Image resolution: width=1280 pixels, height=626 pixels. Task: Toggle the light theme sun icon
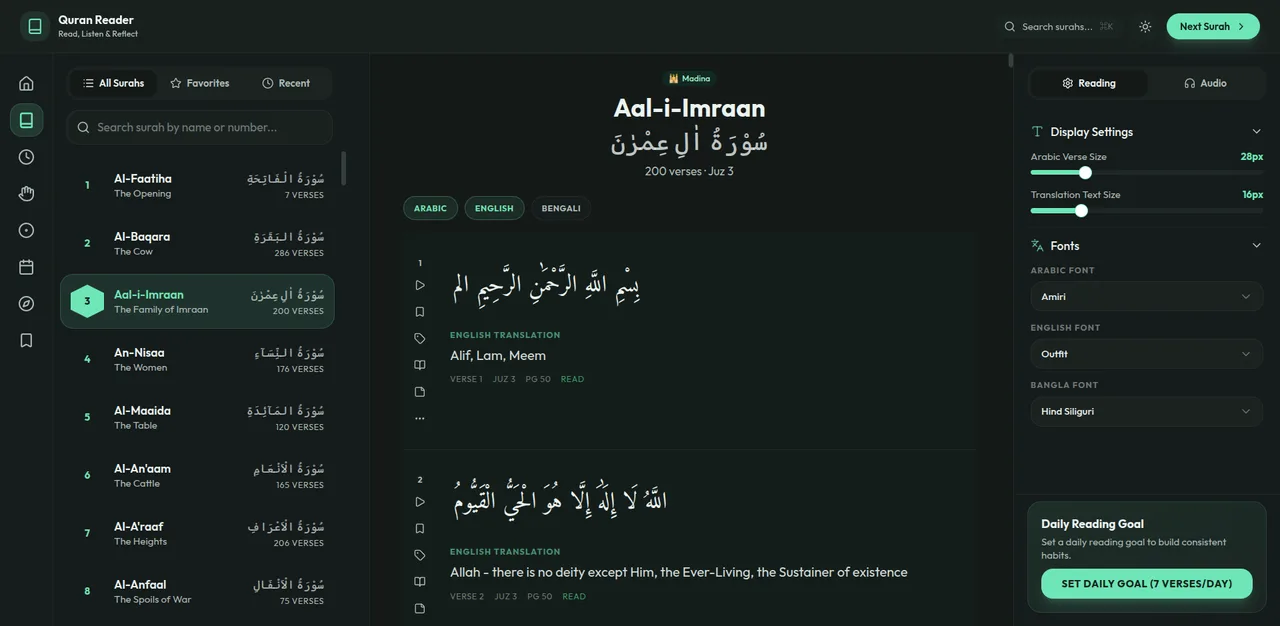(x=1145, y=27)
